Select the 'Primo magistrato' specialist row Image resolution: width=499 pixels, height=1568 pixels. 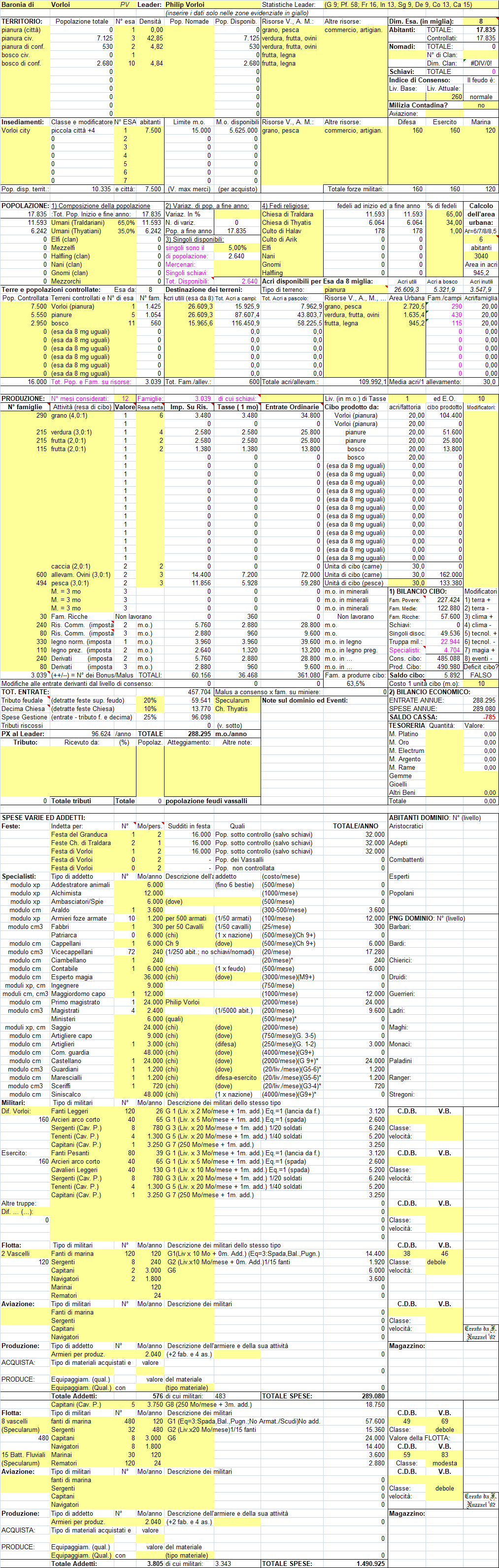[x=75, y=1002]
